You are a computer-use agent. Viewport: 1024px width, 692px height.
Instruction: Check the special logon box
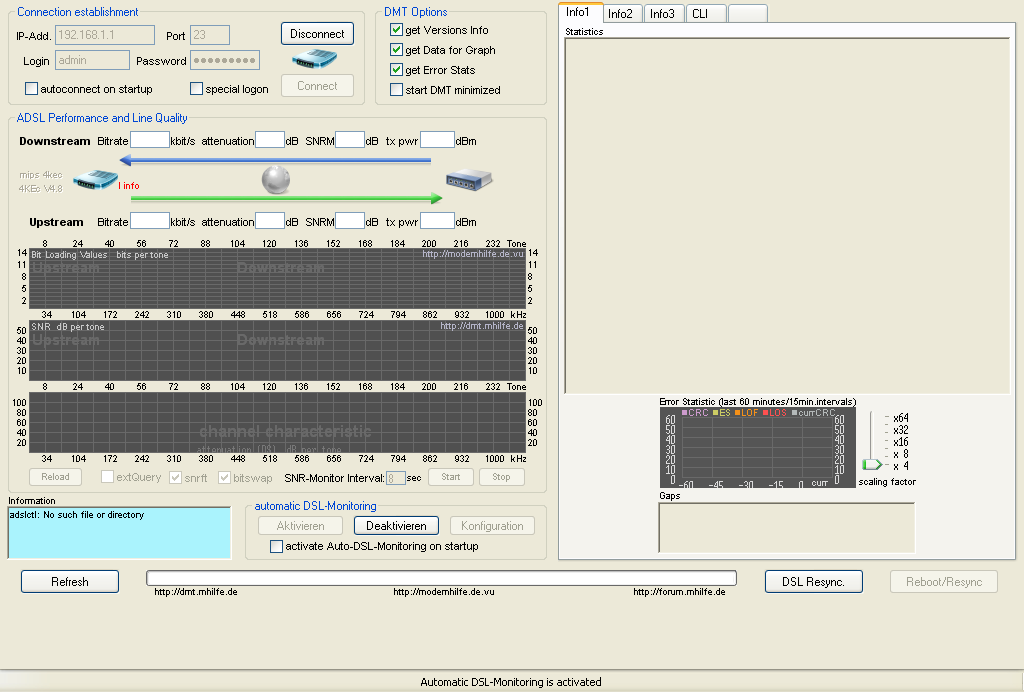coord(197,89)
